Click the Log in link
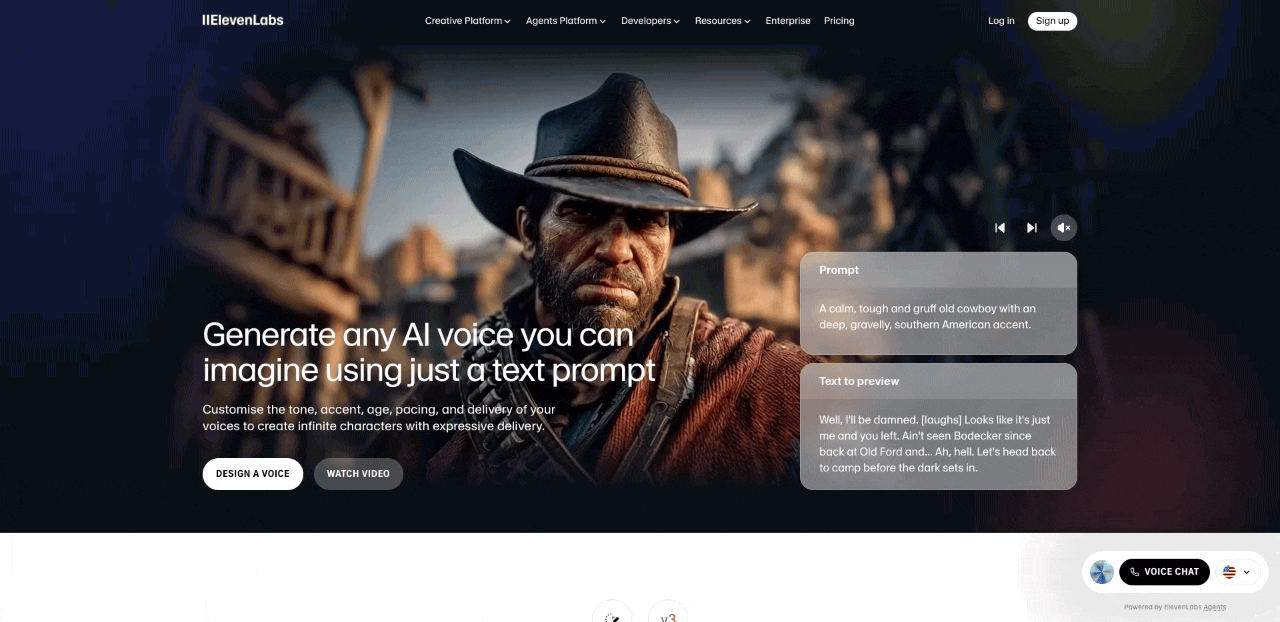Viewport: 1280px width, 622px height. tap(1001, 21)
